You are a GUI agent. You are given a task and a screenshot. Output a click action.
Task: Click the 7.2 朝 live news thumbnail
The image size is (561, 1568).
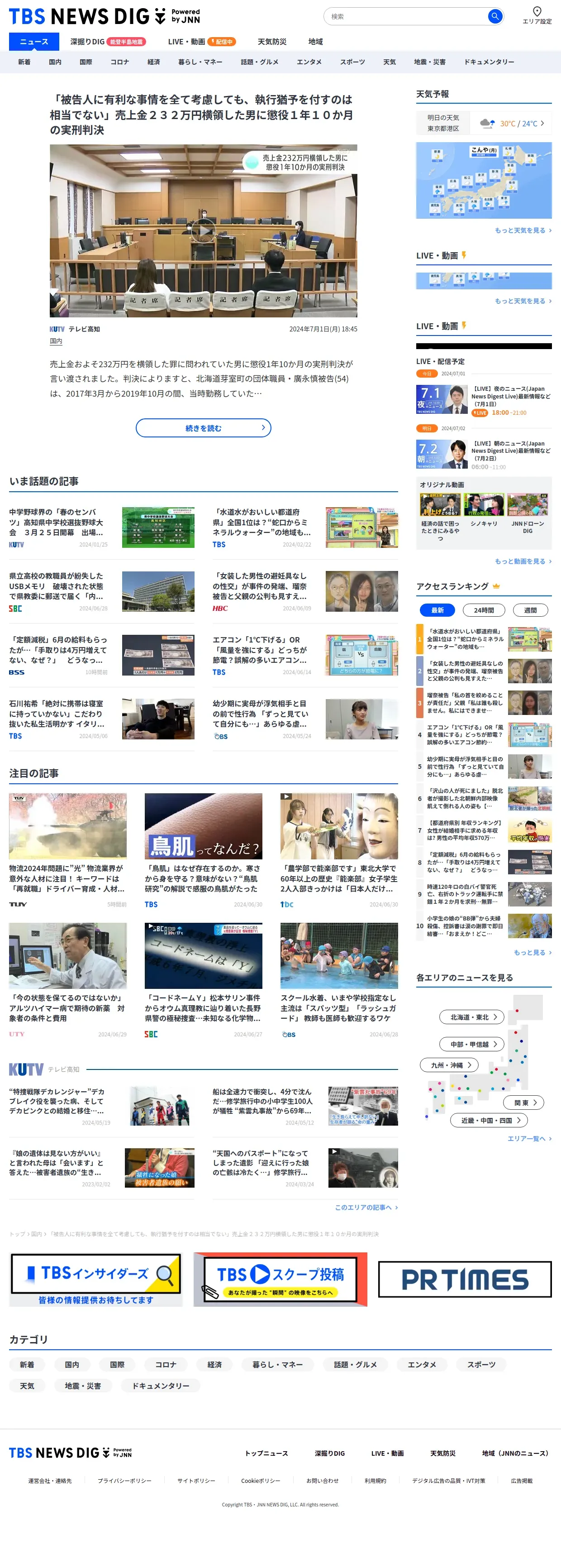[442, 454]
